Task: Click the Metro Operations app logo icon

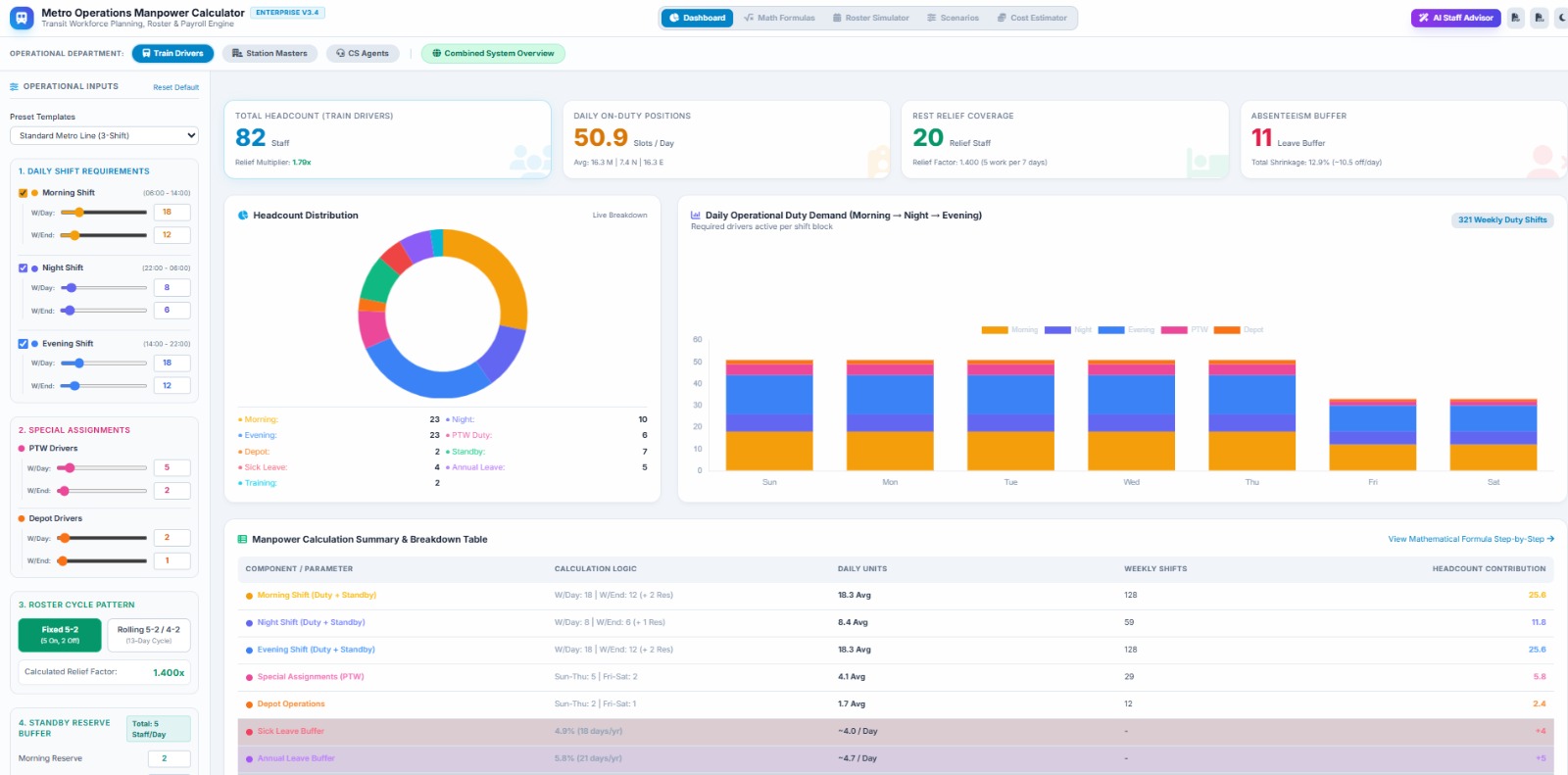Action: click(21, 18)
